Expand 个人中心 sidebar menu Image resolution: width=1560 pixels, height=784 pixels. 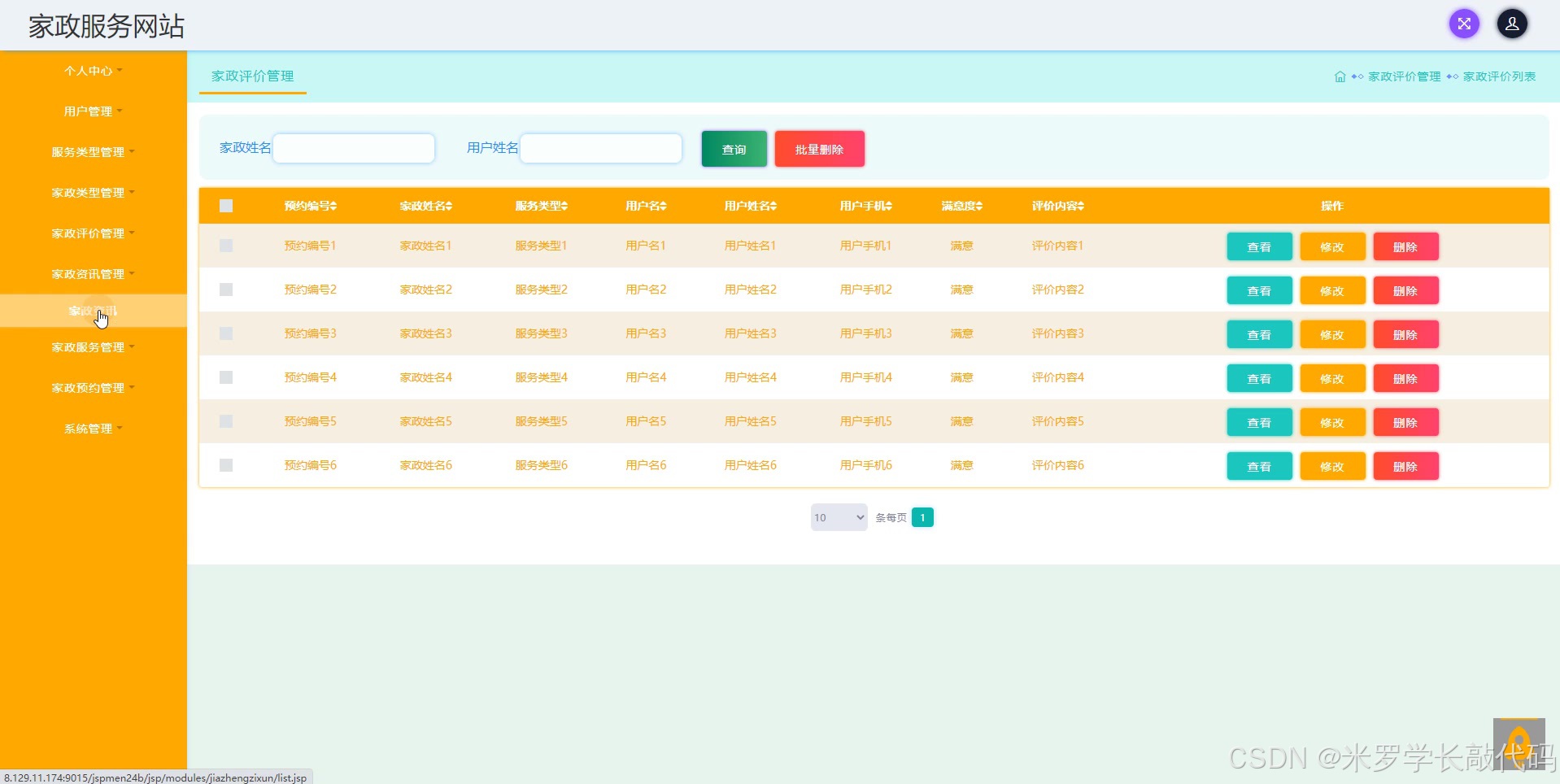coord(94,71)
